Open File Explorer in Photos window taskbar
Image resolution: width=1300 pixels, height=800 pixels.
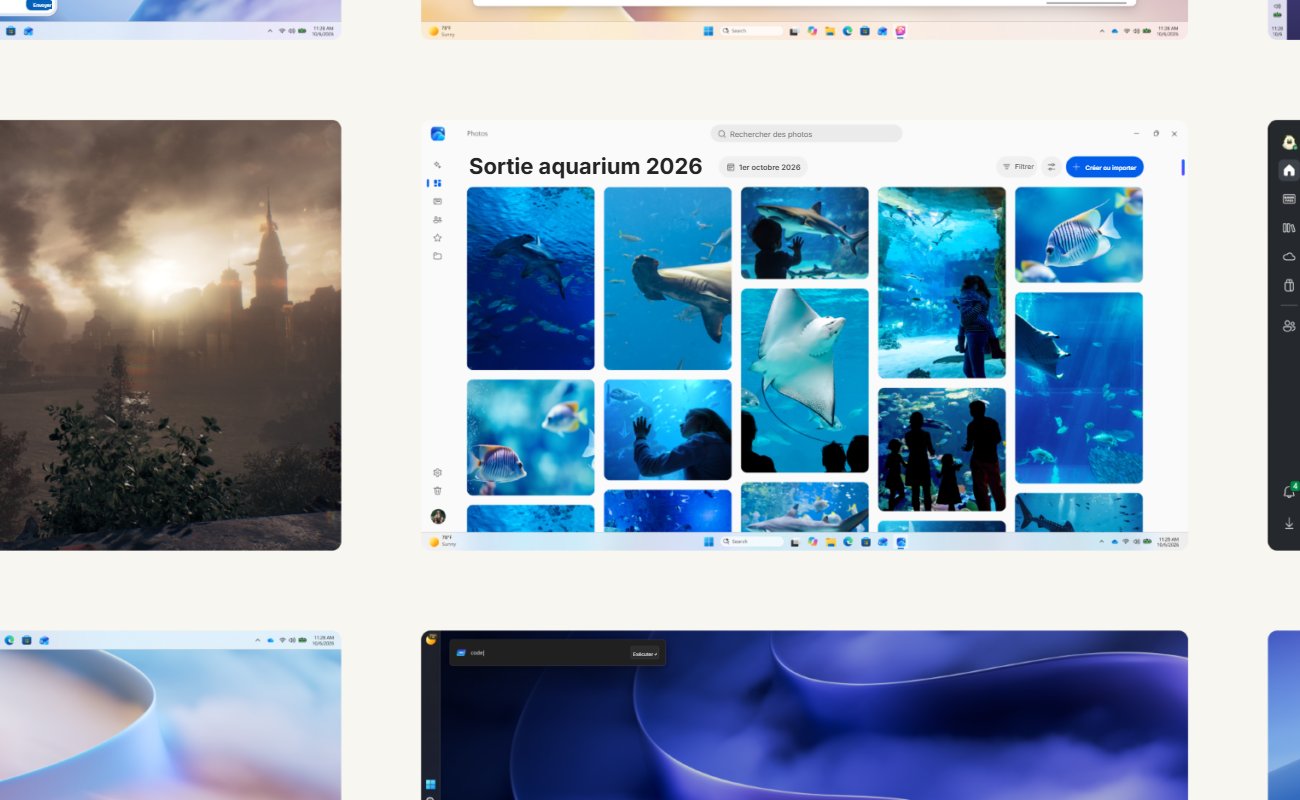830,541
